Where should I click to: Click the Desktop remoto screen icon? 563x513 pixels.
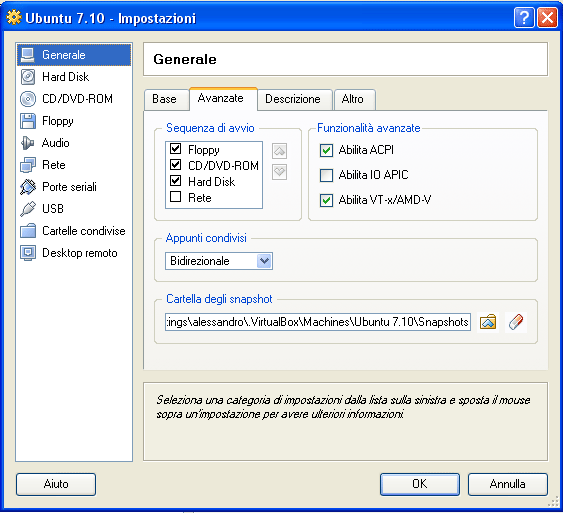(x=28, y=253)
